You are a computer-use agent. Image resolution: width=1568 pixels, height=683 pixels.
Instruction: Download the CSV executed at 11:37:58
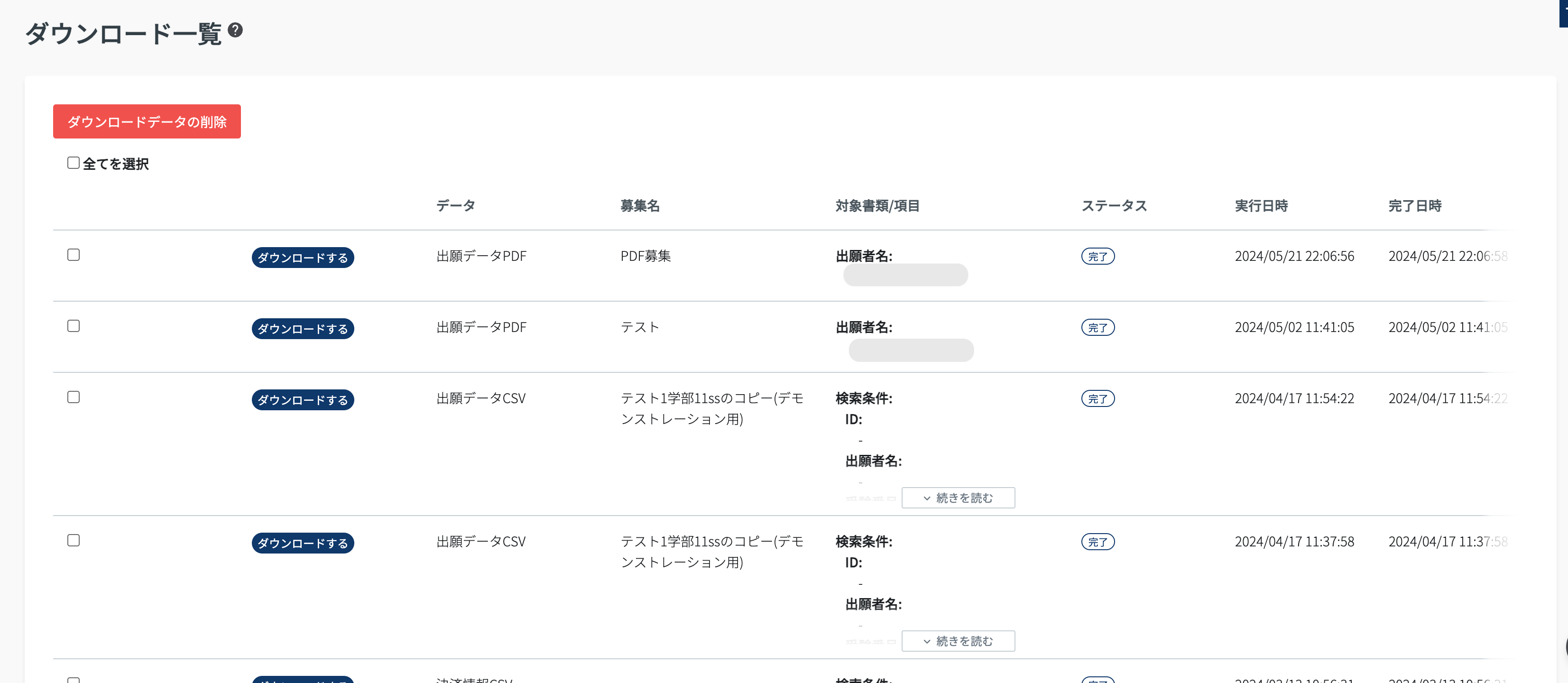pos(303,543)
